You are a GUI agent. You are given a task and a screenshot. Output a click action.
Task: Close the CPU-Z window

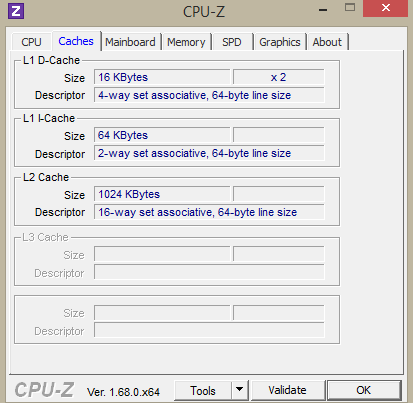[385, 8]
